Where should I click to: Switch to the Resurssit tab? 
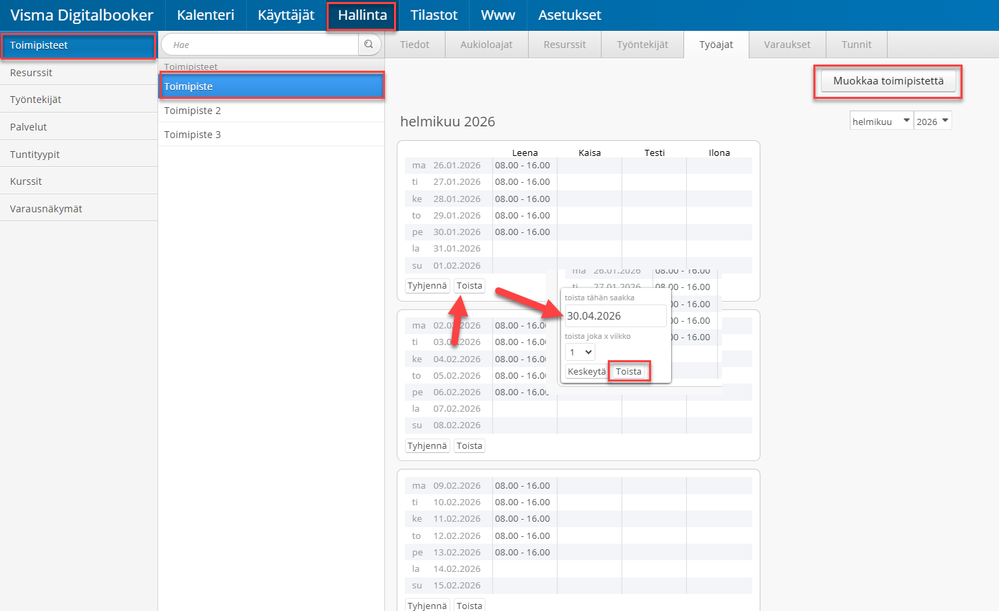[x=564, y=45]
